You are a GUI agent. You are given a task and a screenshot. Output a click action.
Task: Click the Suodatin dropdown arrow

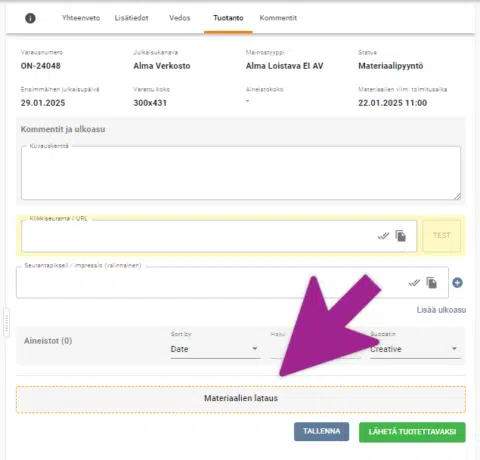(454, 349)
